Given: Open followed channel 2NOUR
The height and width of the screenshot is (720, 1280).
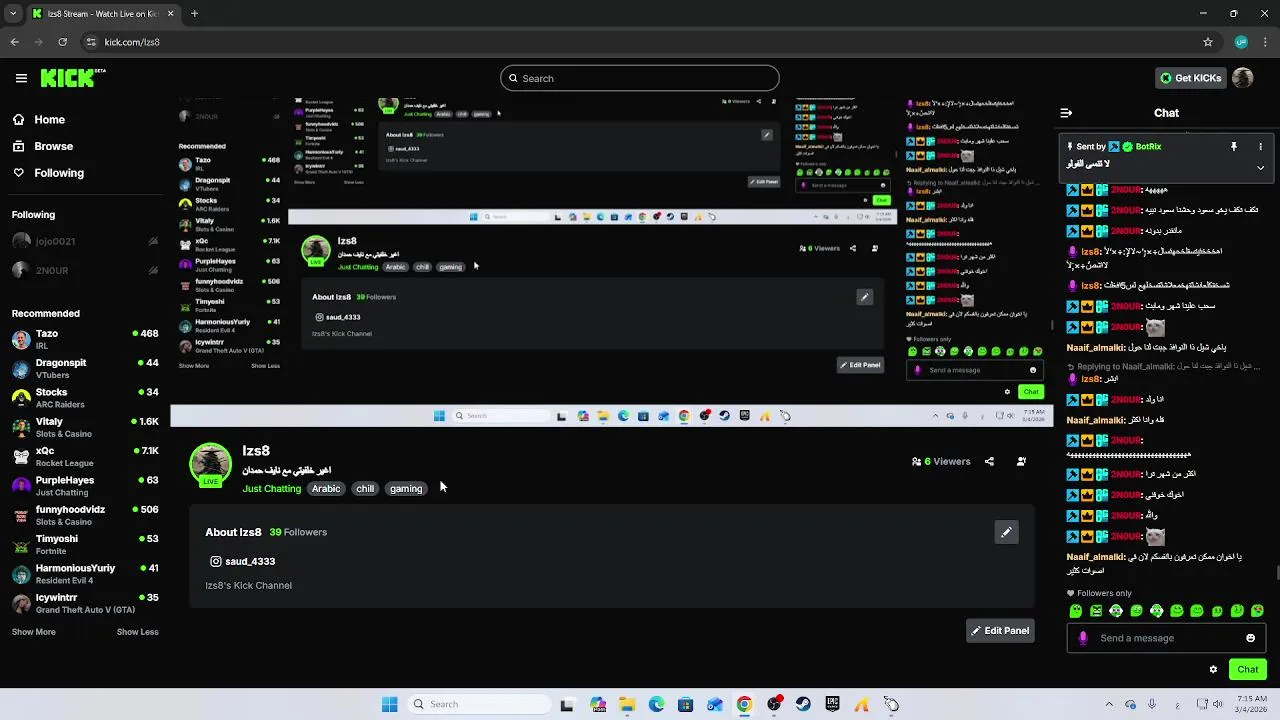Looking at the screenshot, I should (85, 270).
